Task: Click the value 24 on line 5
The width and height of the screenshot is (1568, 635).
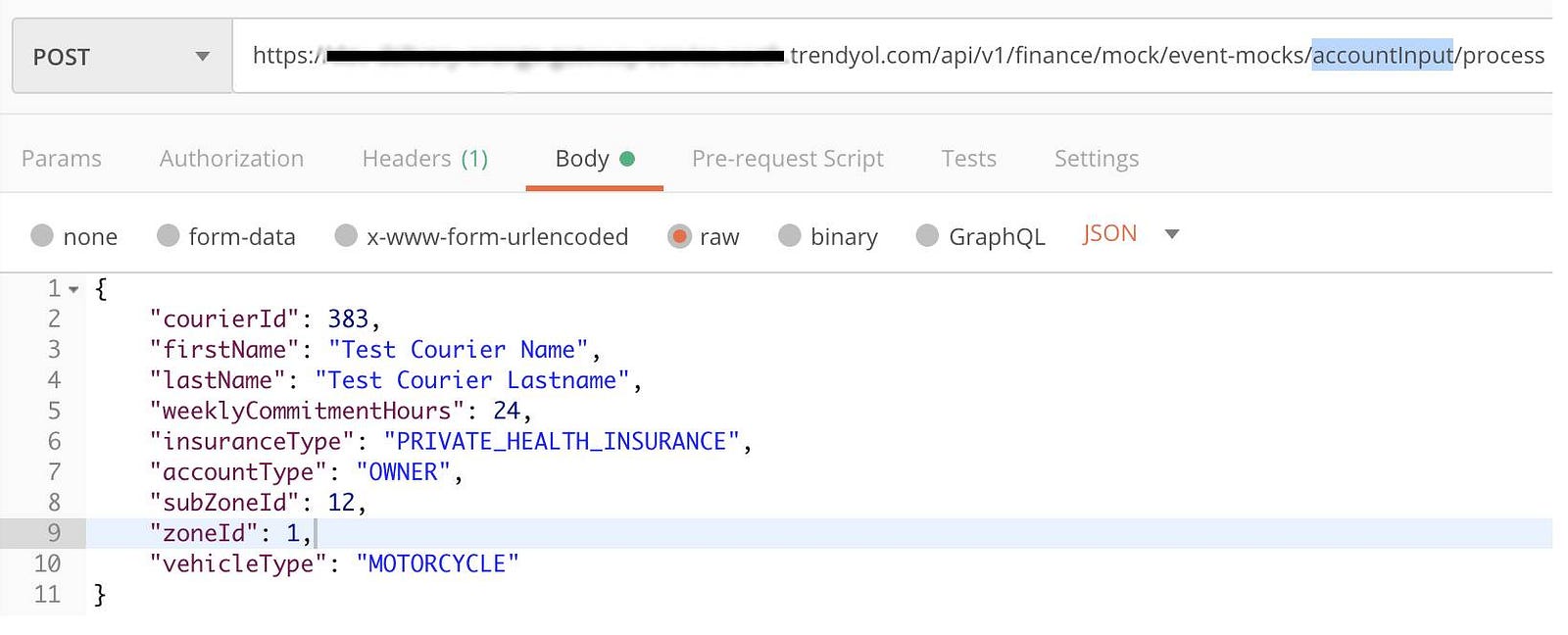Action: (x=507, y=411)
